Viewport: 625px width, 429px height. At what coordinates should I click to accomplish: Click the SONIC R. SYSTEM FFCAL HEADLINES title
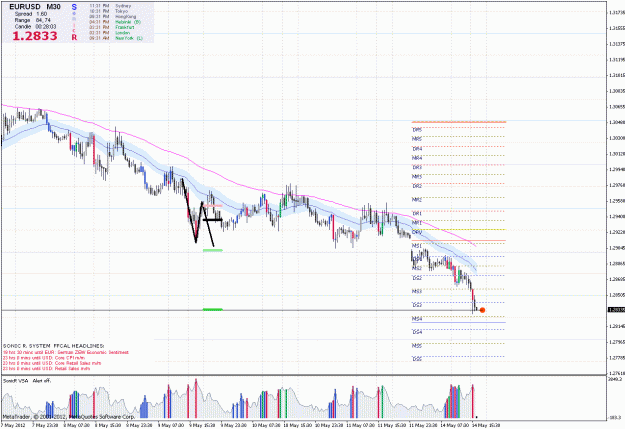point(53,346)
